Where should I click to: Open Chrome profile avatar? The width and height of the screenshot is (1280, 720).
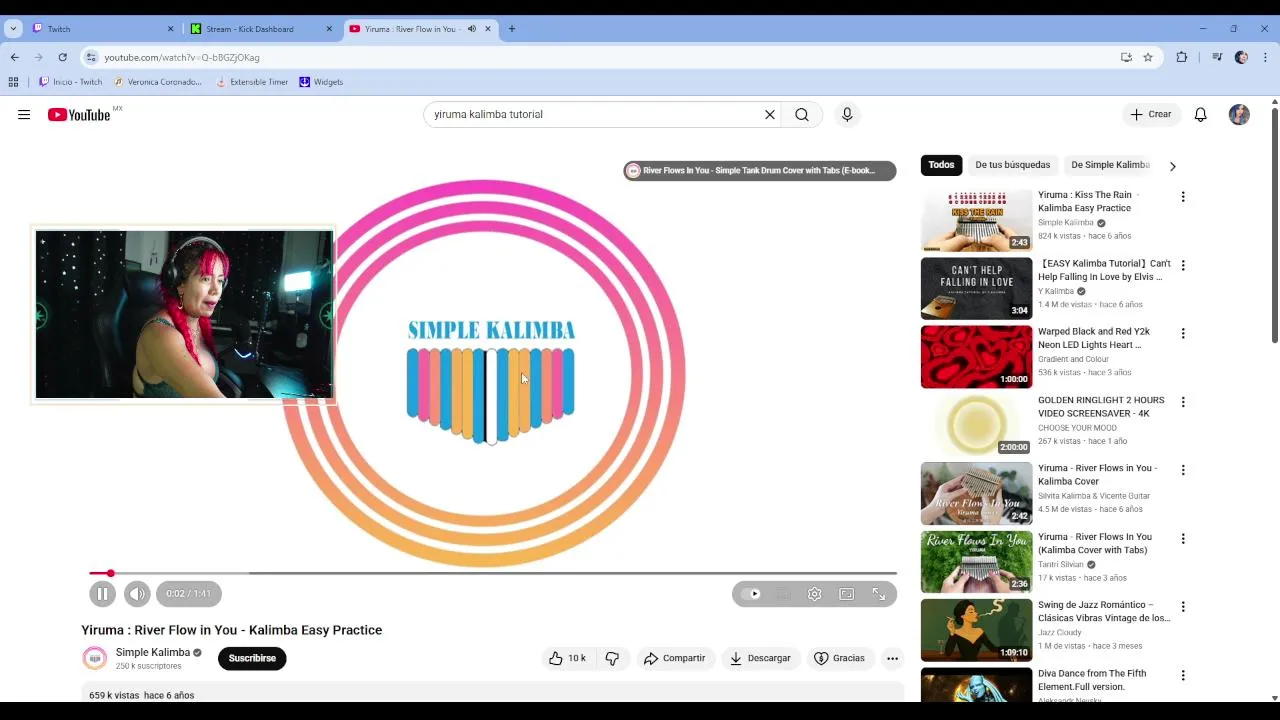(1241, 57)
